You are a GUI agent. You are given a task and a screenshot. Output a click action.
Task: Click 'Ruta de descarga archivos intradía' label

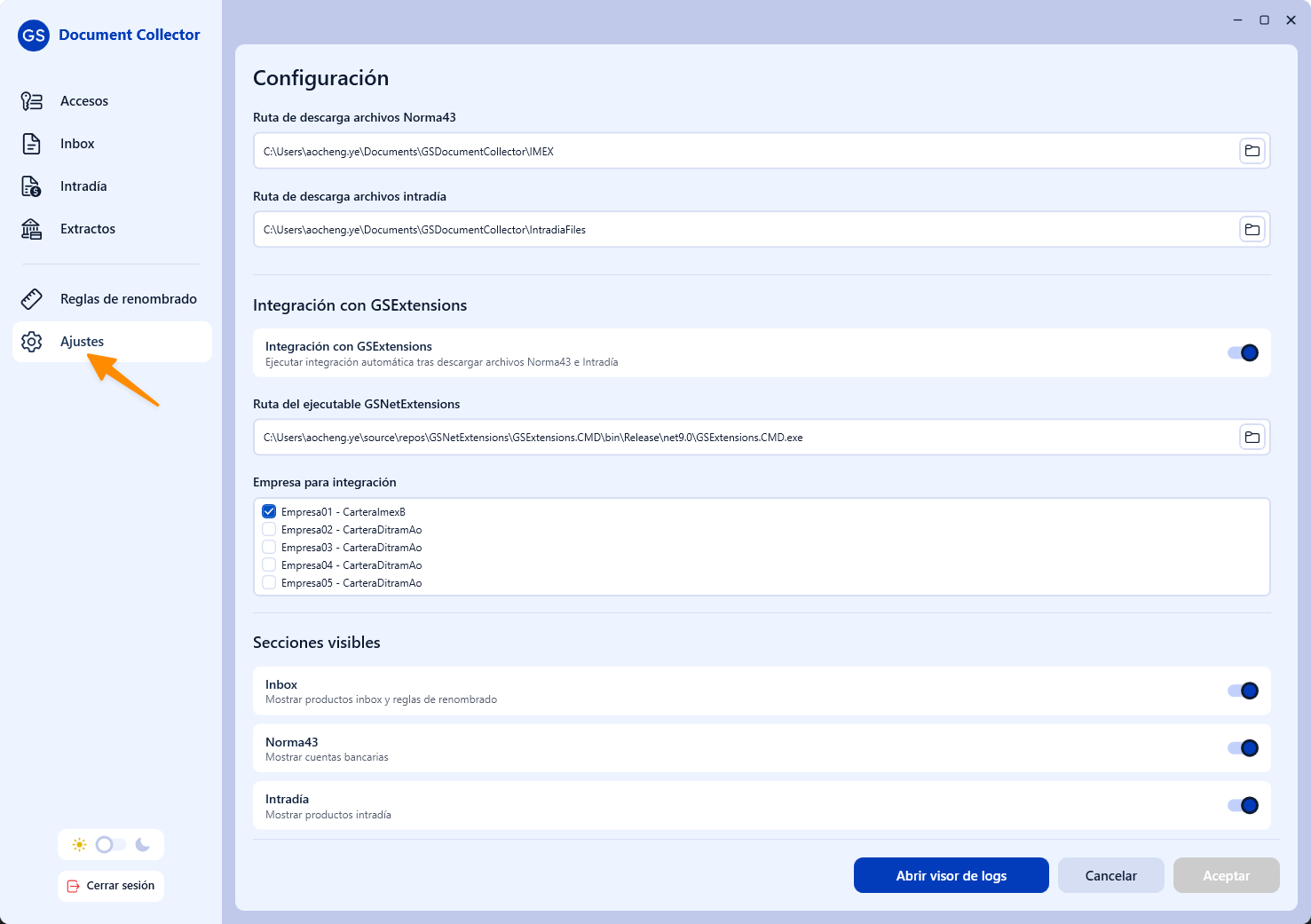pos(350,196)
